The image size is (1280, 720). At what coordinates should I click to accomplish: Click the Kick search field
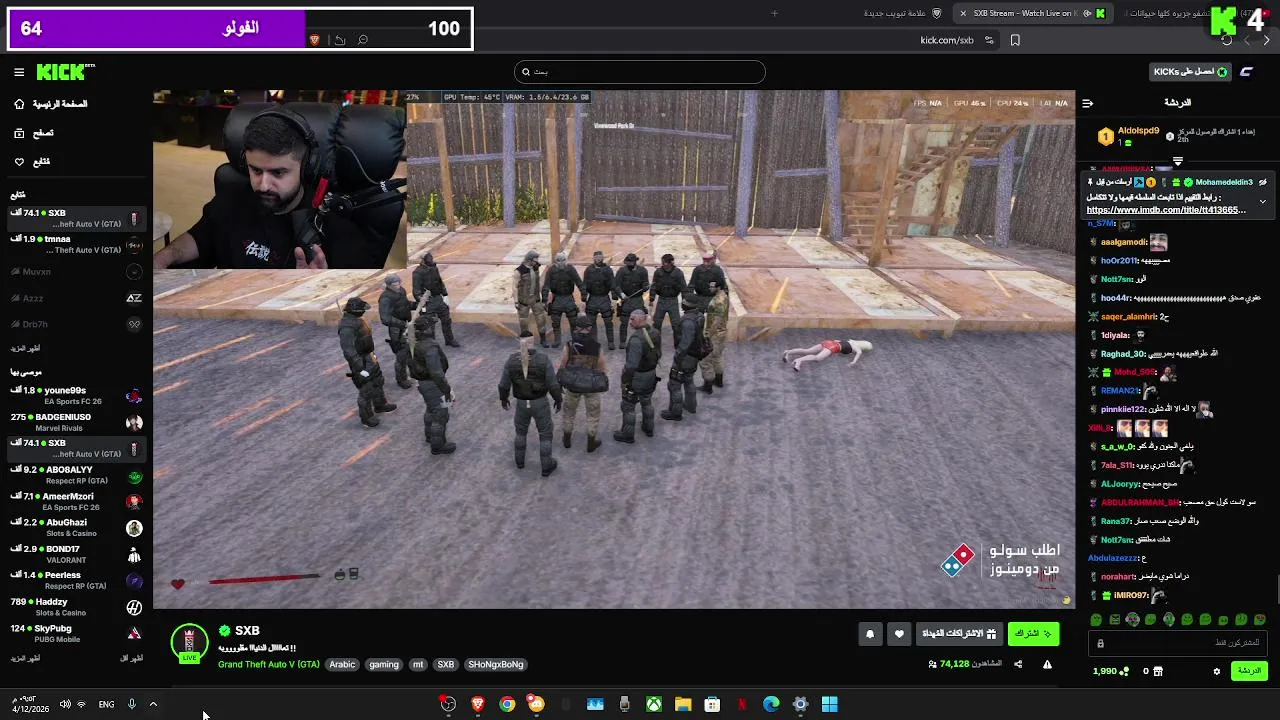point(640,72)
